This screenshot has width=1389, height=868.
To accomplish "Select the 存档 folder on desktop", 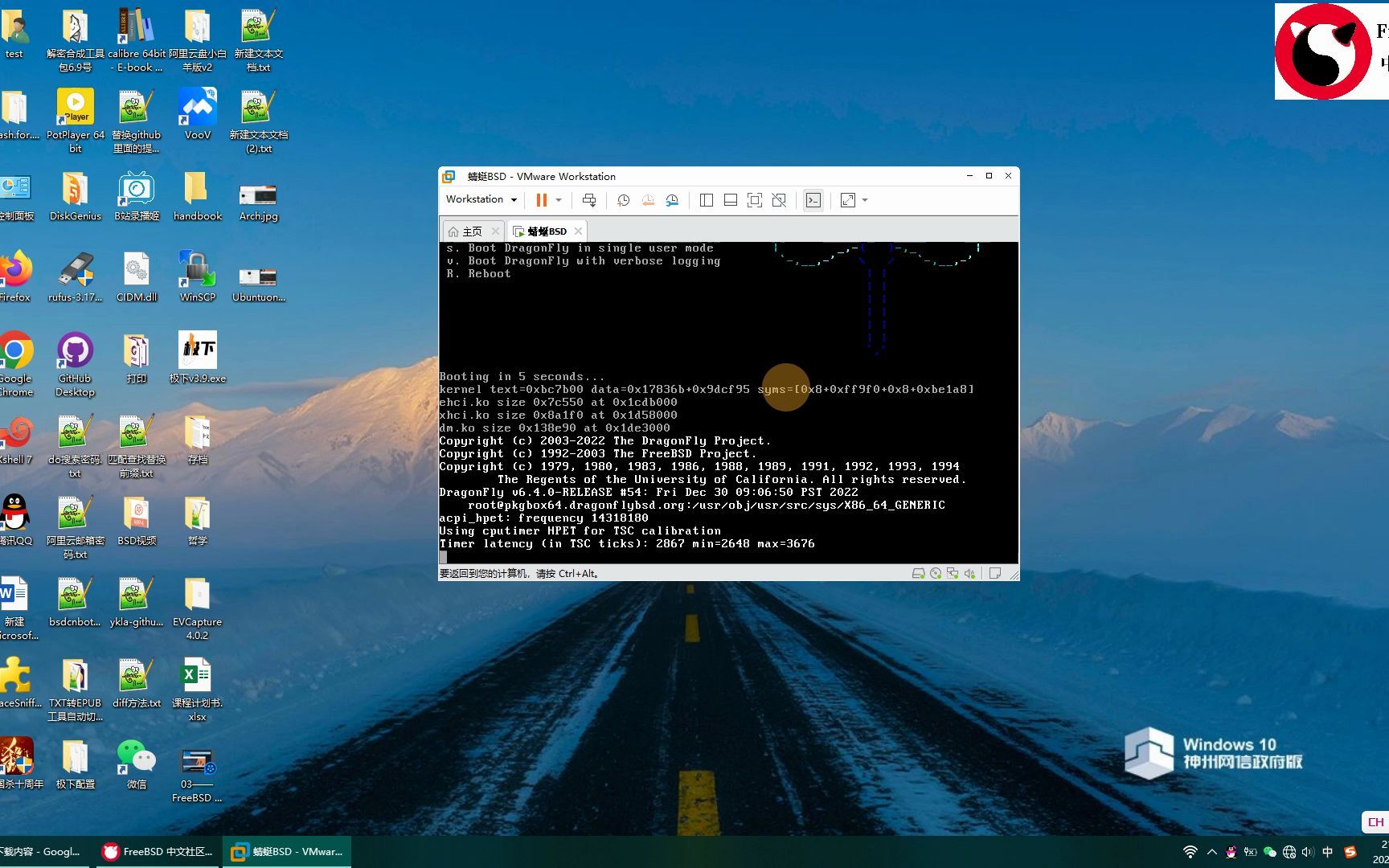I will tap(198, 439).
